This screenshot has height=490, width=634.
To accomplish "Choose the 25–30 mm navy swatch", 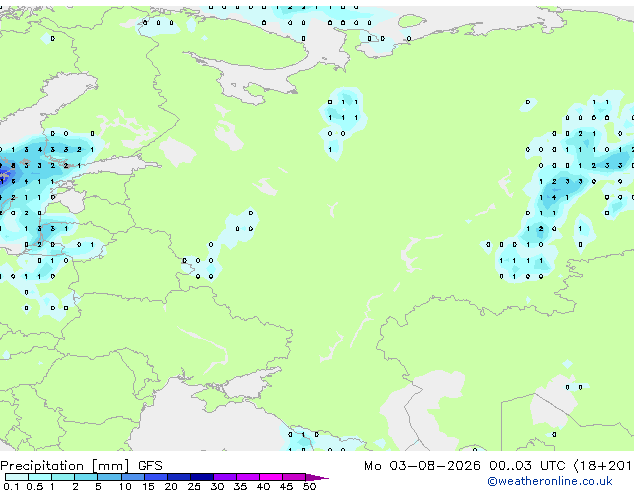I will tap(201, 477).
